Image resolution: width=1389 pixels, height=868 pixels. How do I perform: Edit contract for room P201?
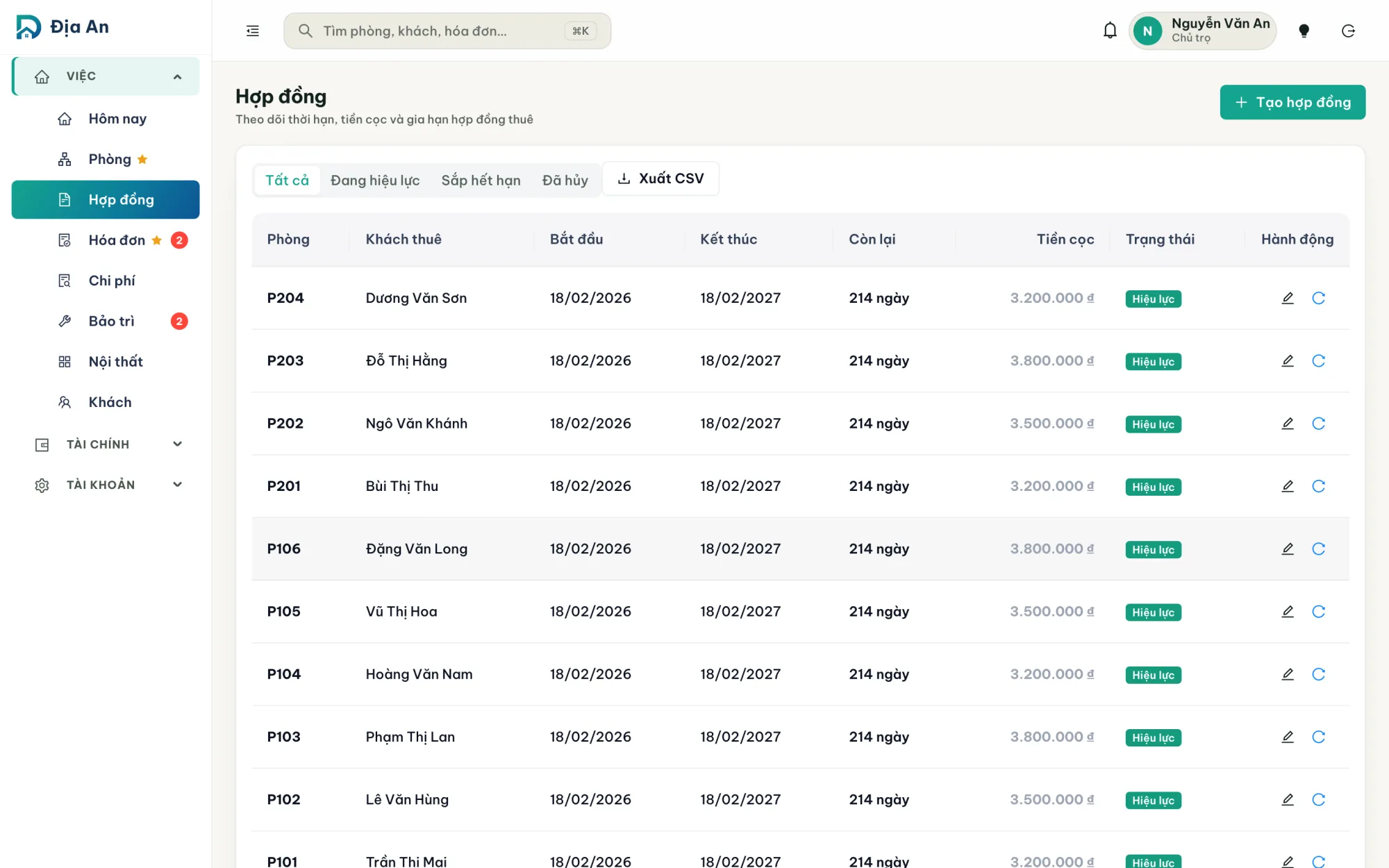pos(1288,486)
